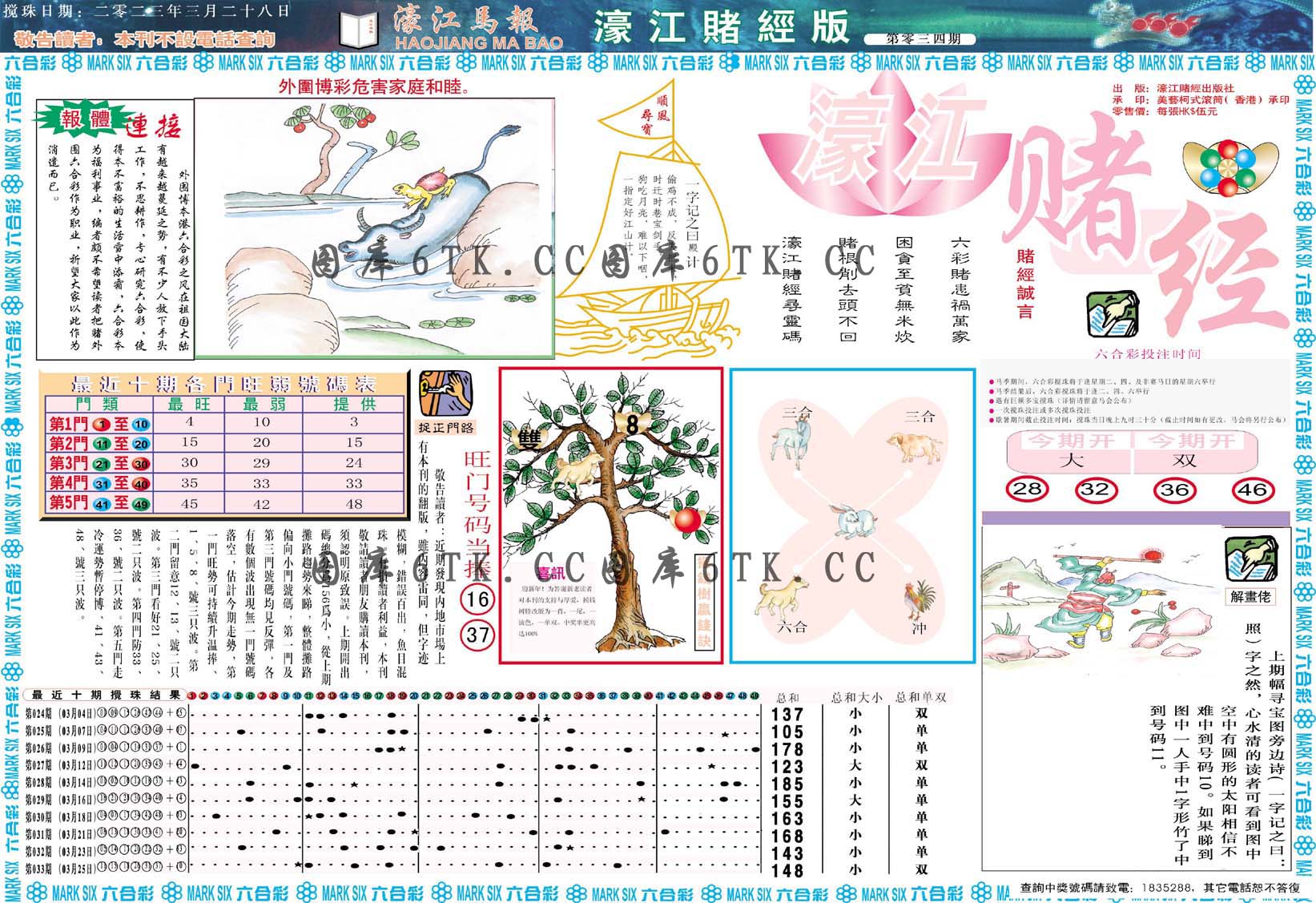Click the total sum 178
The height and width of the screenshot is (903, 1316).
tap(788, 749)
